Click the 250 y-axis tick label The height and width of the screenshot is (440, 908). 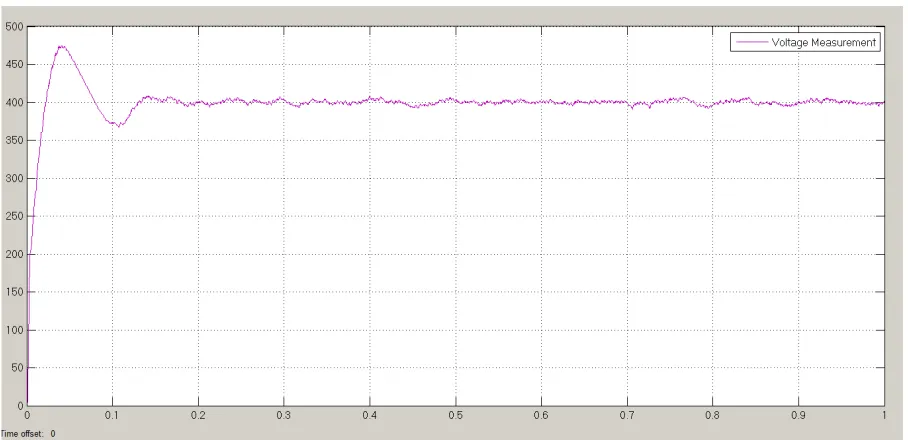[x=14, y=217]
